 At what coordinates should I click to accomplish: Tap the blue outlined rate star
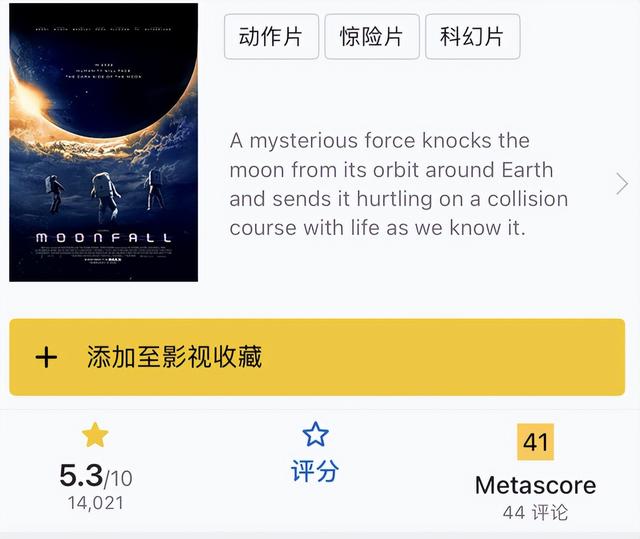316,434
